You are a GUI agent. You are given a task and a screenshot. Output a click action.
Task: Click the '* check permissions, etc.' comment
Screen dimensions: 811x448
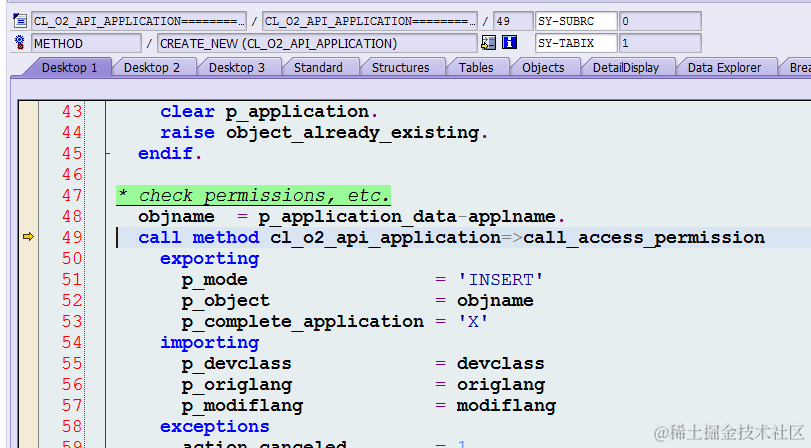253,196
